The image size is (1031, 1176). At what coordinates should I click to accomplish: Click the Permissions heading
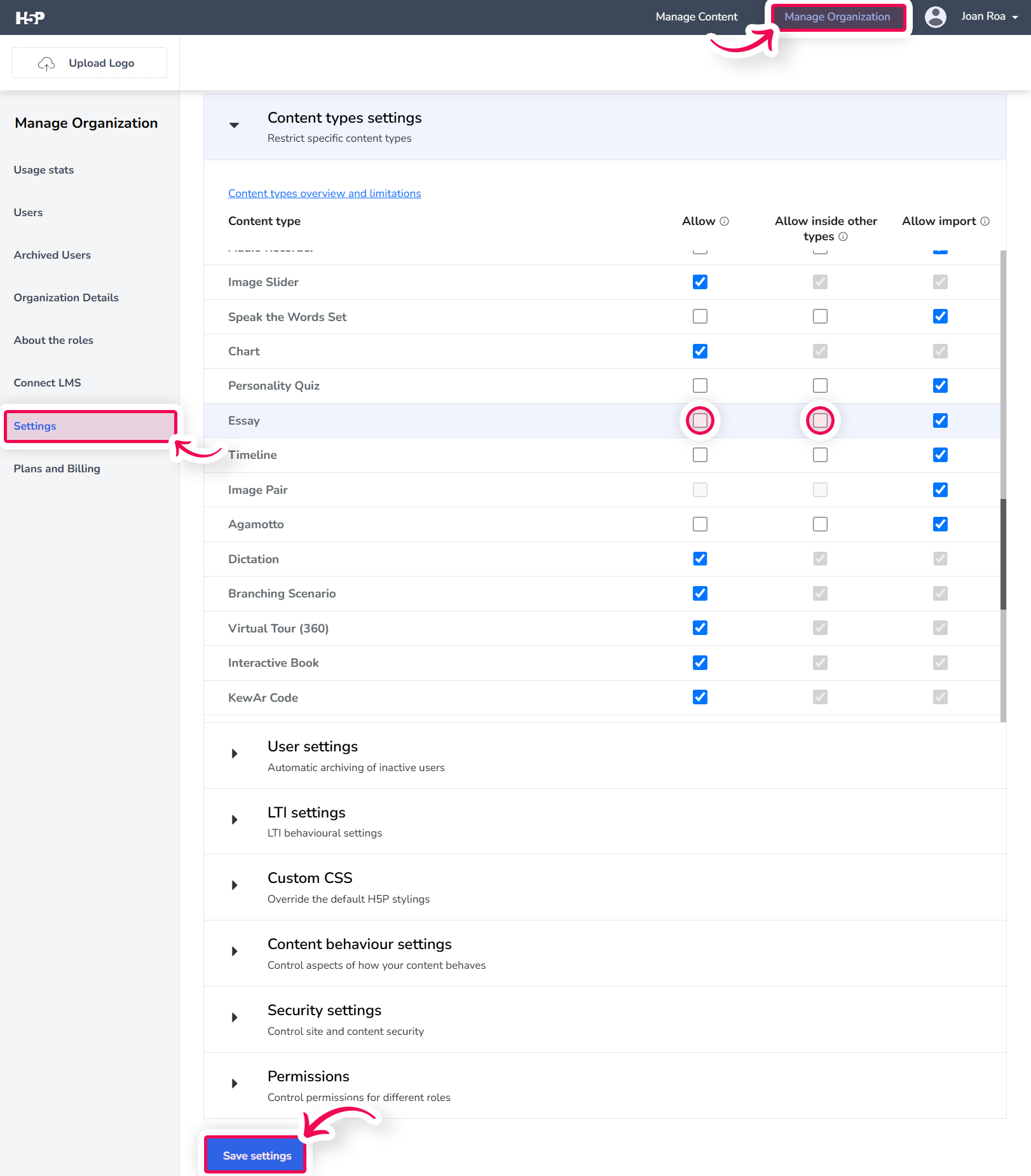(308, 1076)
